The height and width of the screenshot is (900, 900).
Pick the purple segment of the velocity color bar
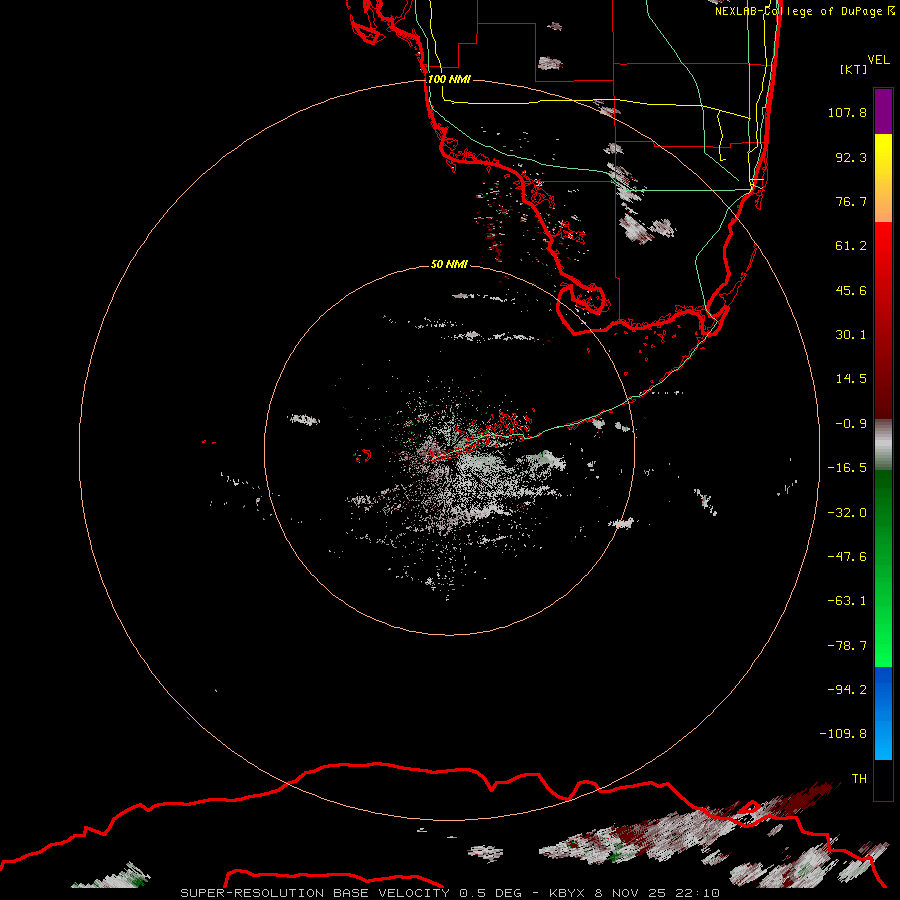point(883,111)
